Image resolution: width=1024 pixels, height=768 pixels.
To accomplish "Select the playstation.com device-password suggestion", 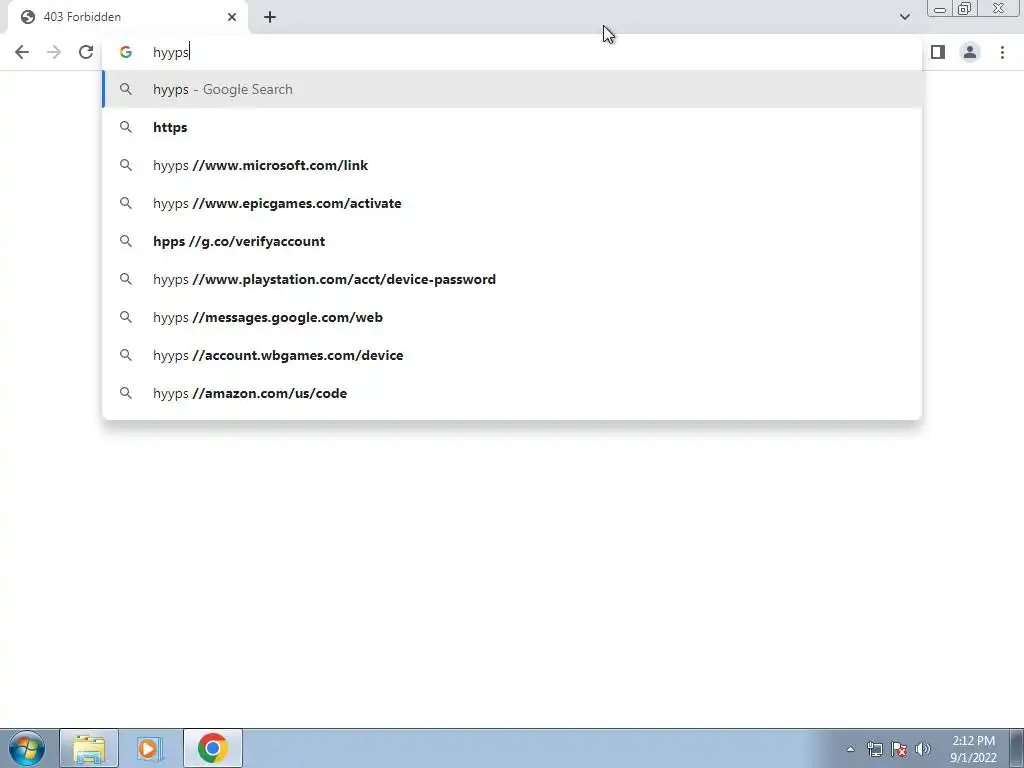I will pos(512,279).
